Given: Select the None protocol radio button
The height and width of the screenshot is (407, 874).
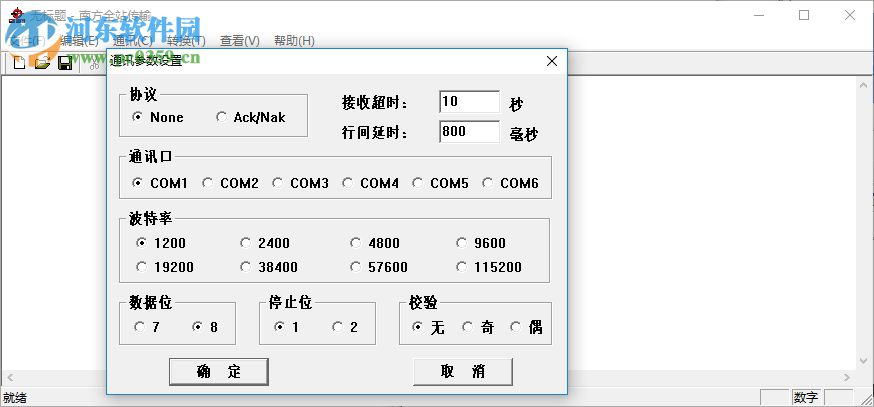Looking at the screenshot, I should point(158,118).
